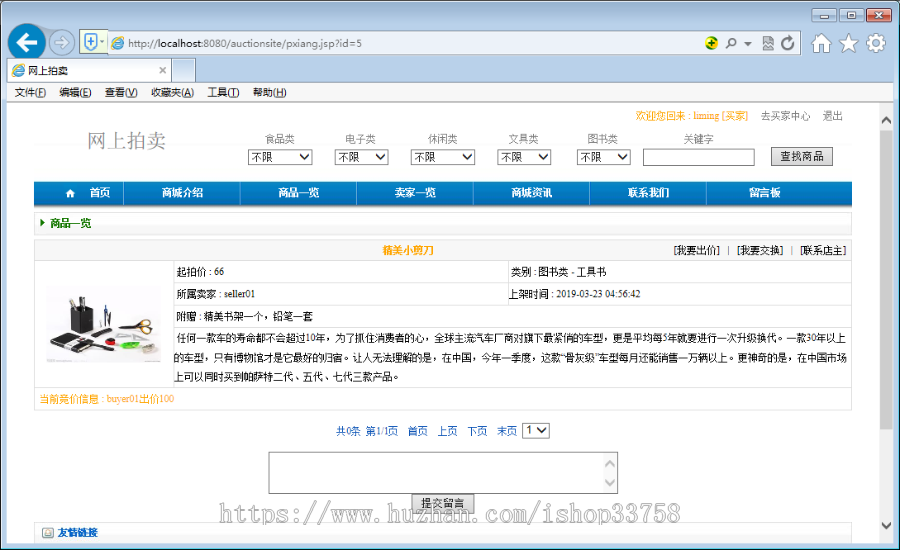Click the 查找商品 search button
Image resolution: width=900 pixels, height=550 pixels.
(x=801, y=156)
